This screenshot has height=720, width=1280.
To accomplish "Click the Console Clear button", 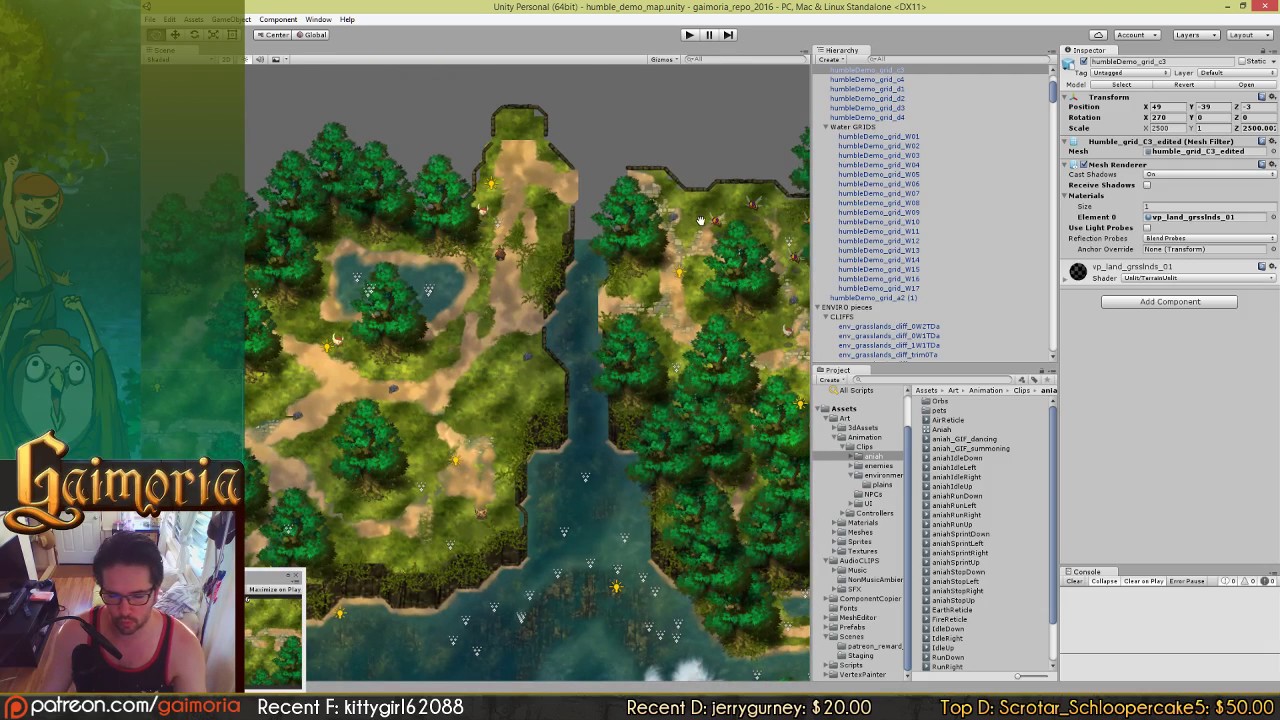I will click(1074, 582).
